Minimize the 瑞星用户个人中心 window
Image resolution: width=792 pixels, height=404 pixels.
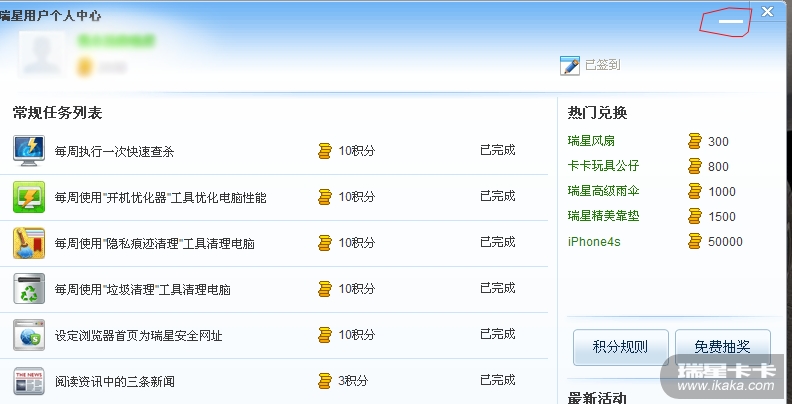(x=730, y=21)
